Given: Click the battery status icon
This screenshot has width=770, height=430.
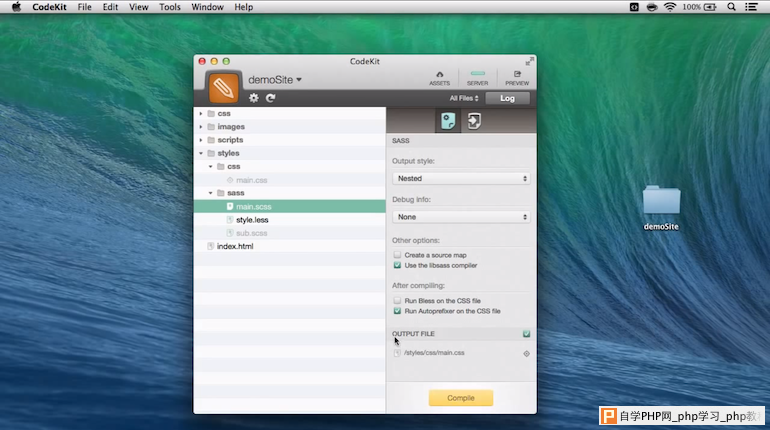Looking at the screenshot, I should point(710,7).
